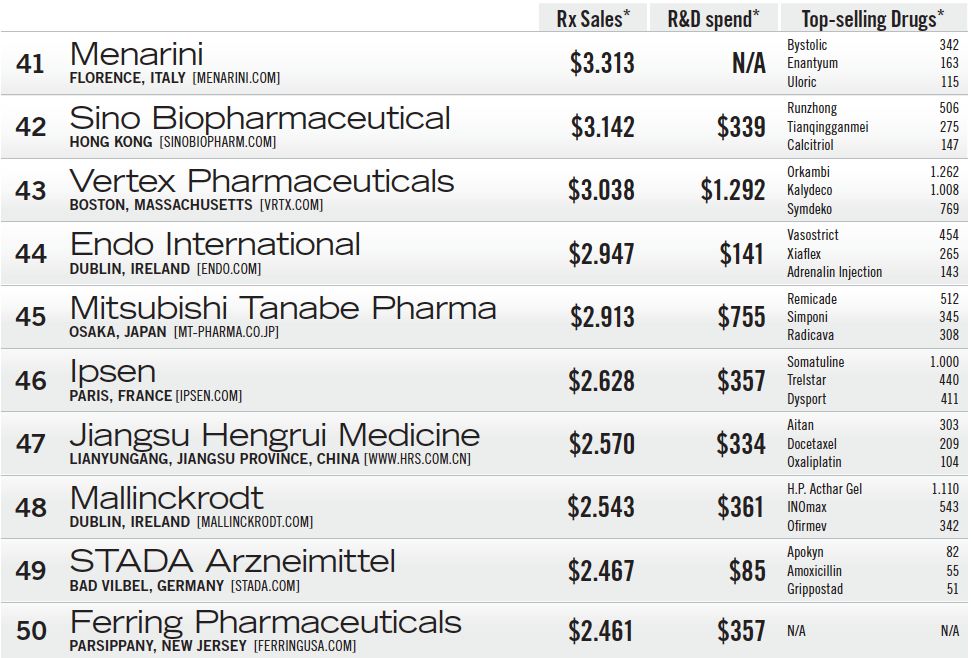
Task: Click Ipsen's $2.628 Rx Sales value
Action: coord(601,380)
